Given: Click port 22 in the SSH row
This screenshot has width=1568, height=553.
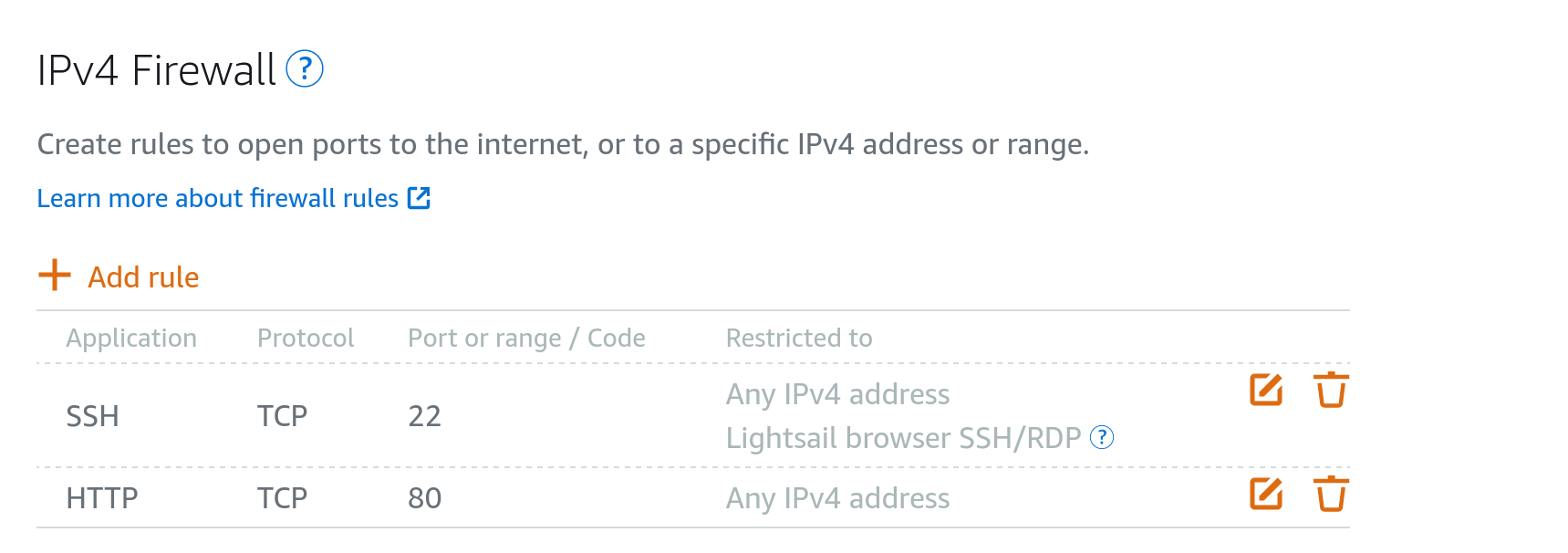Looking at the screenshot, I should point(424,416).
